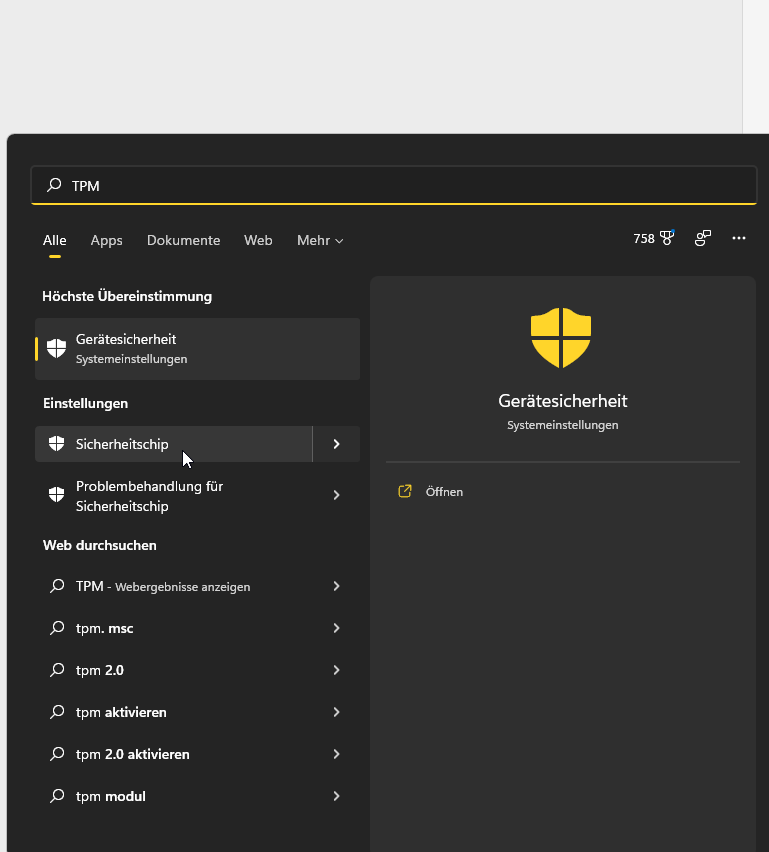769x852 pixels.
Task: Open the ellipsis options menu
Action: 738,238
